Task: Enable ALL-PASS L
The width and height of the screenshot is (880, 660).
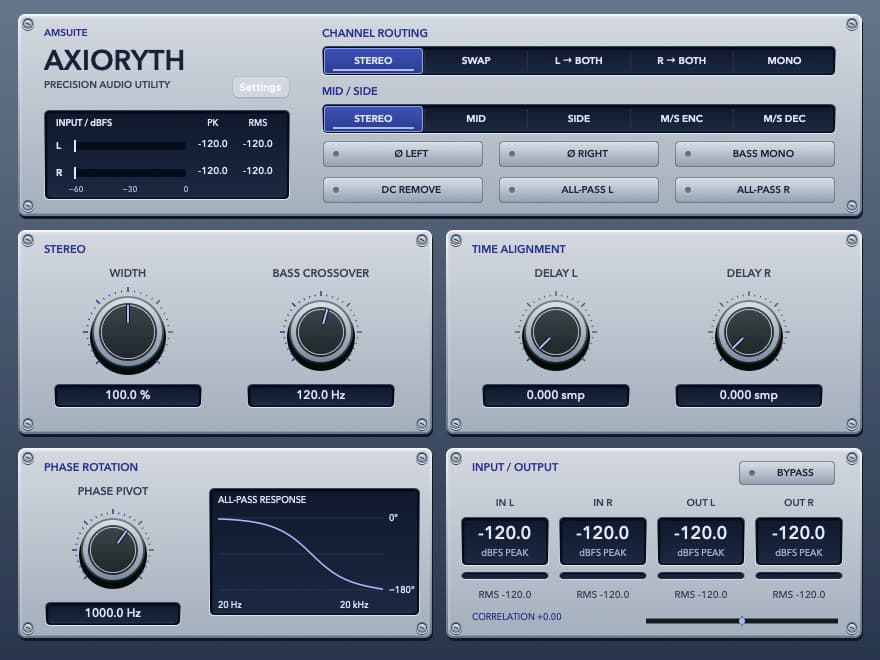Action: pyautogui.click(x=579, y=190)
